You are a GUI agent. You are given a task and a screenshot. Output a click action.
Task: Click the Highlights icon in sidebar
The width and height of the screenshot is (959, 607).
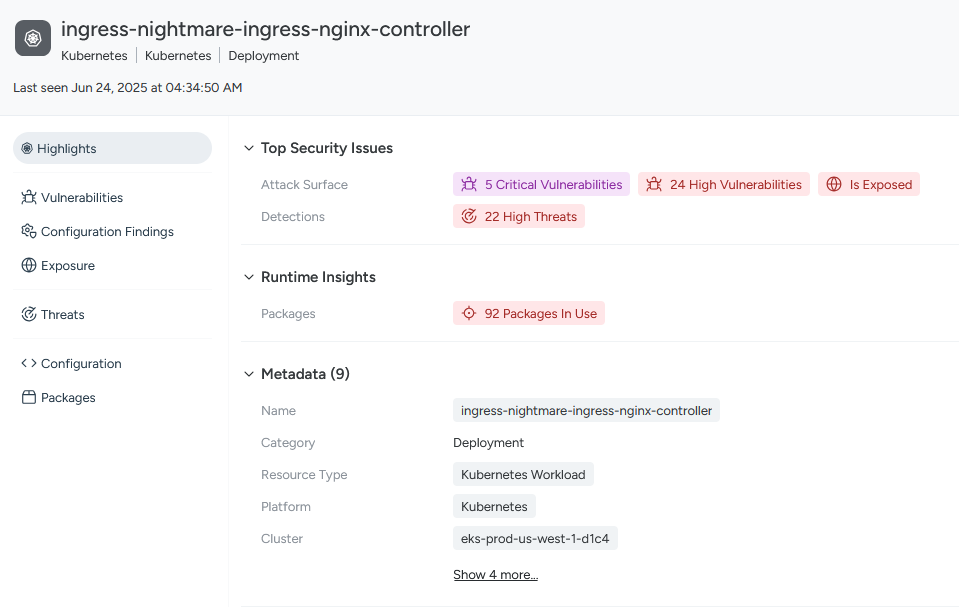pos(27,148)
